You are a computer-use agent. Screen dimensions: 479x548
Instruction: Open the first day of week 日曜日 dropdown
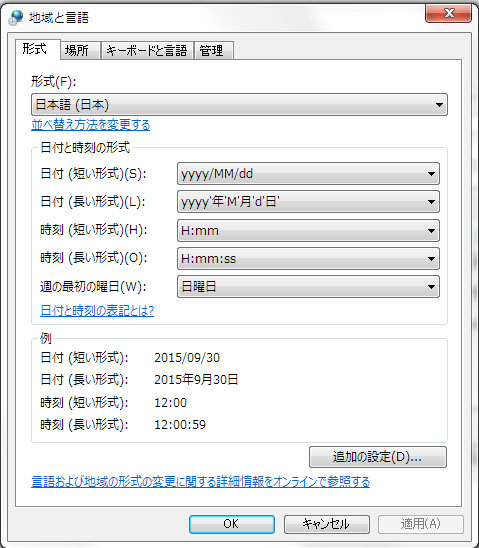pos(308,287)
